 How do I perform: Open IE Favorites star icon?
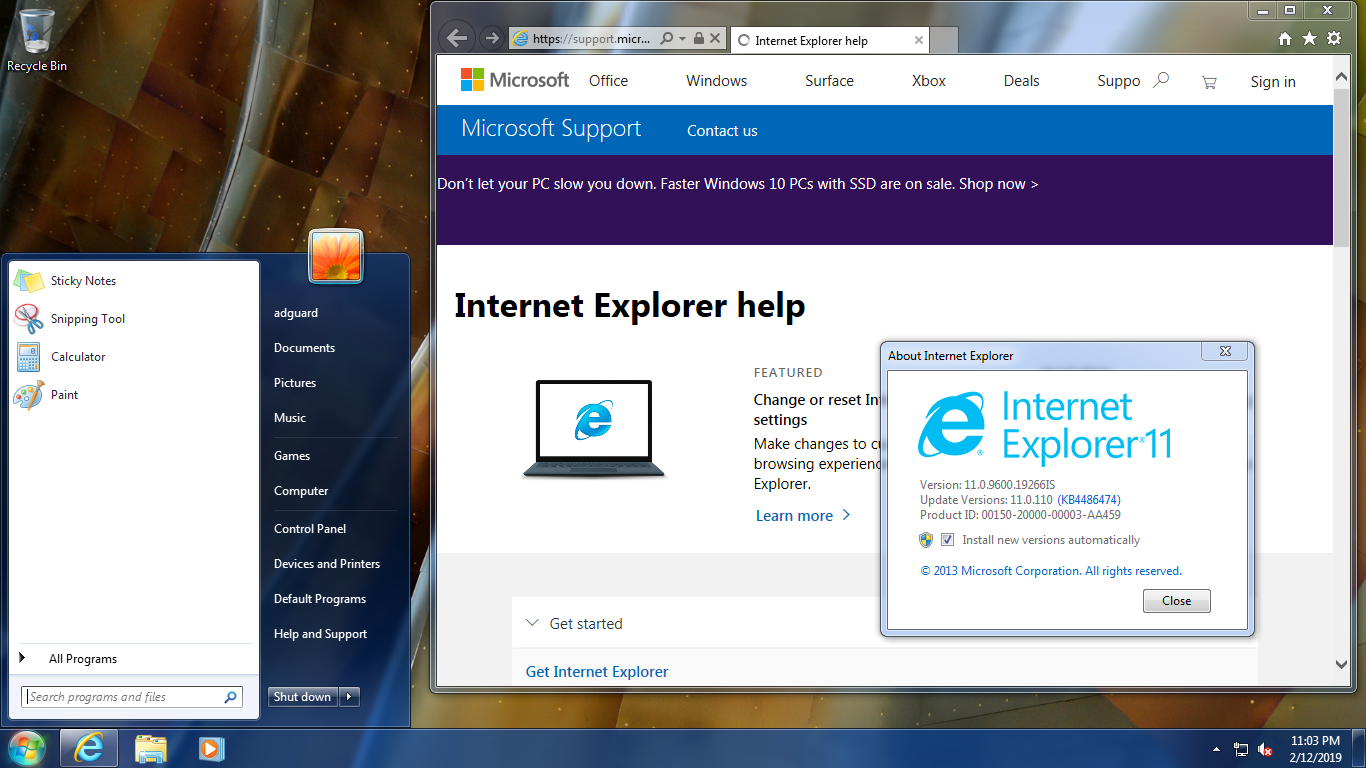click(1310, 39)
